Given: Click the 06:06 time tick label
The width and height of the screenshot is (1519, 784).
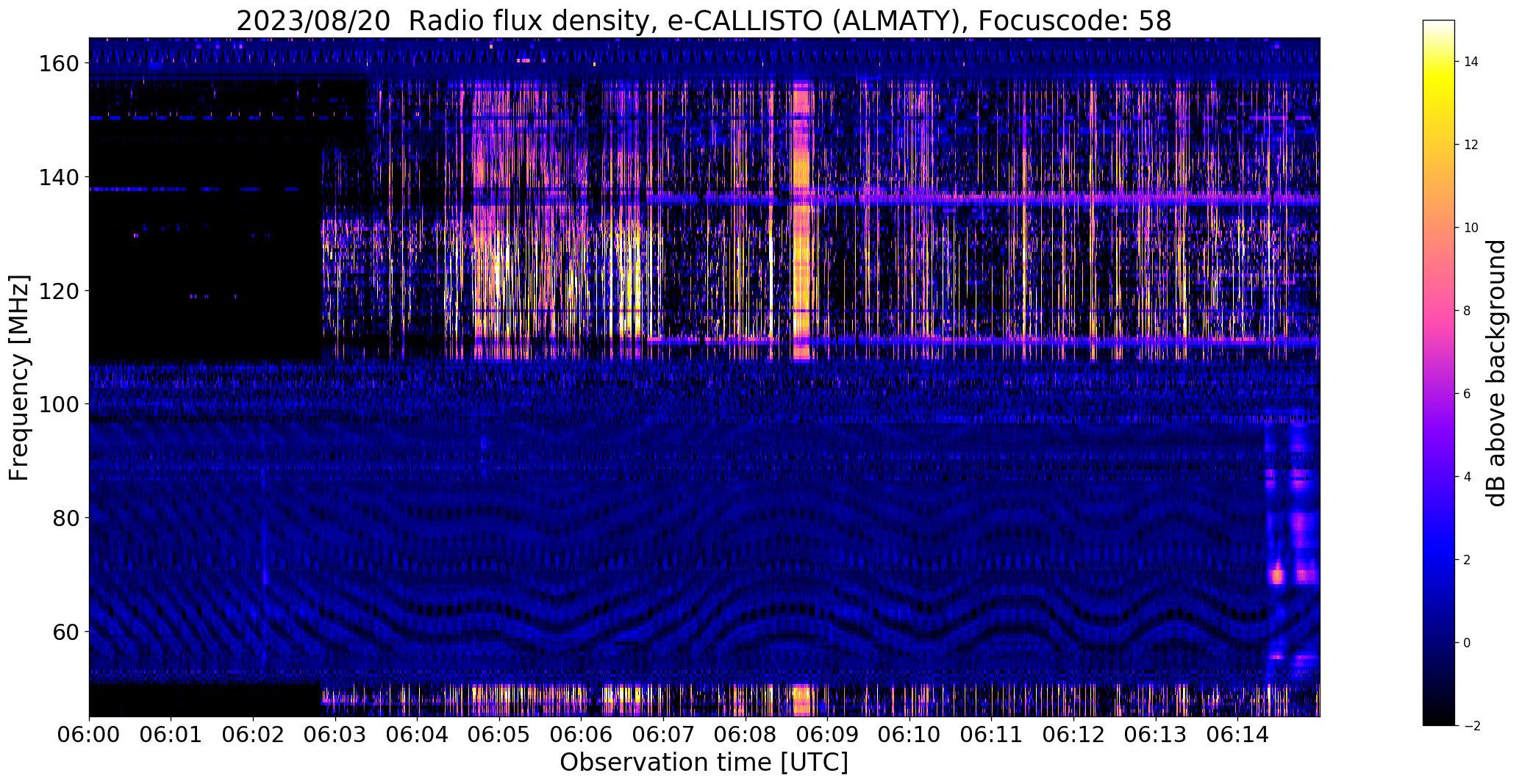Looking at the screenshot, I should click(x=581, y=735).
